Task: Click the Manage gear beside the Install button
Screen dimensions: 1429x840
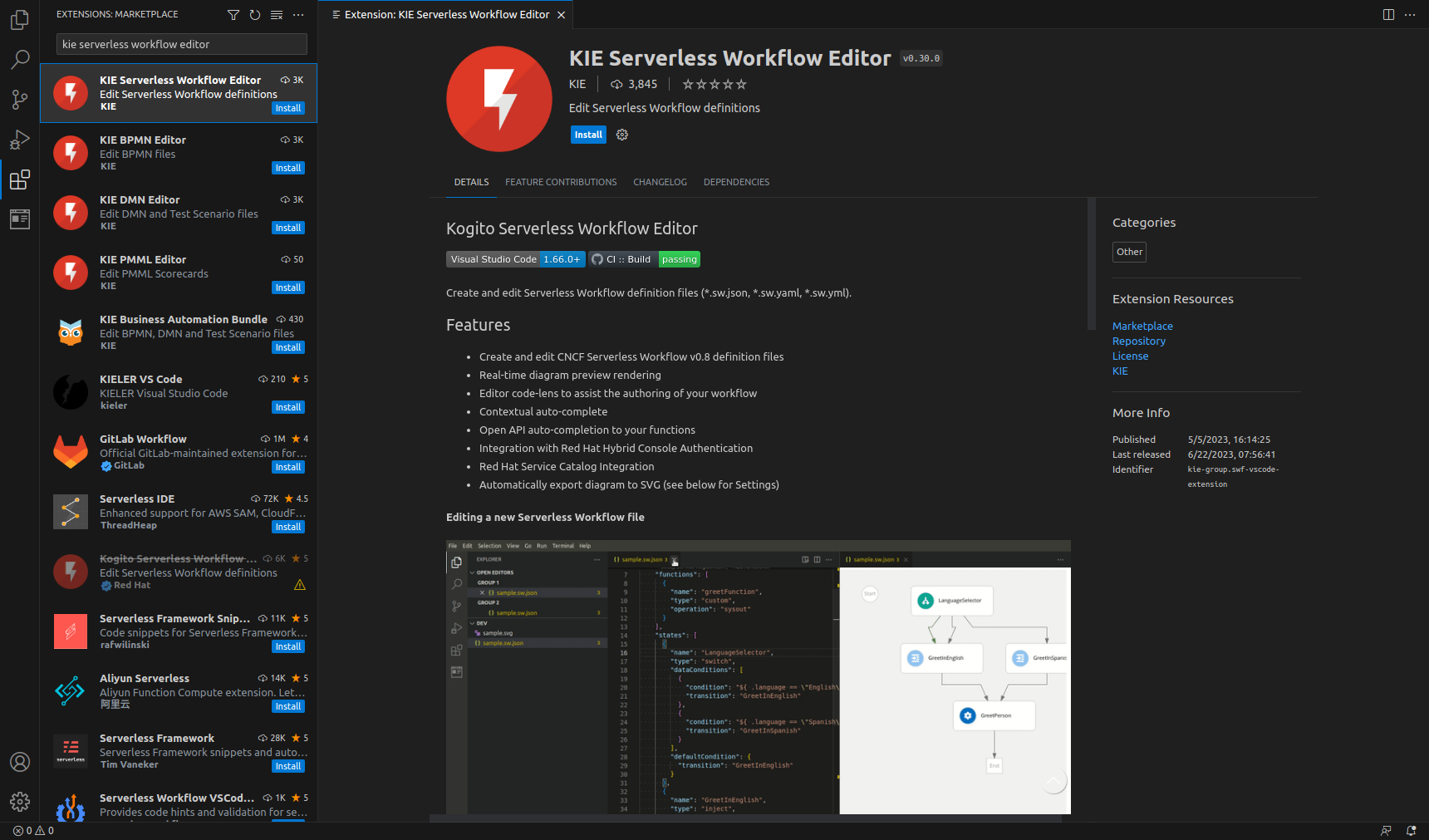Action: tap(622, 134)
